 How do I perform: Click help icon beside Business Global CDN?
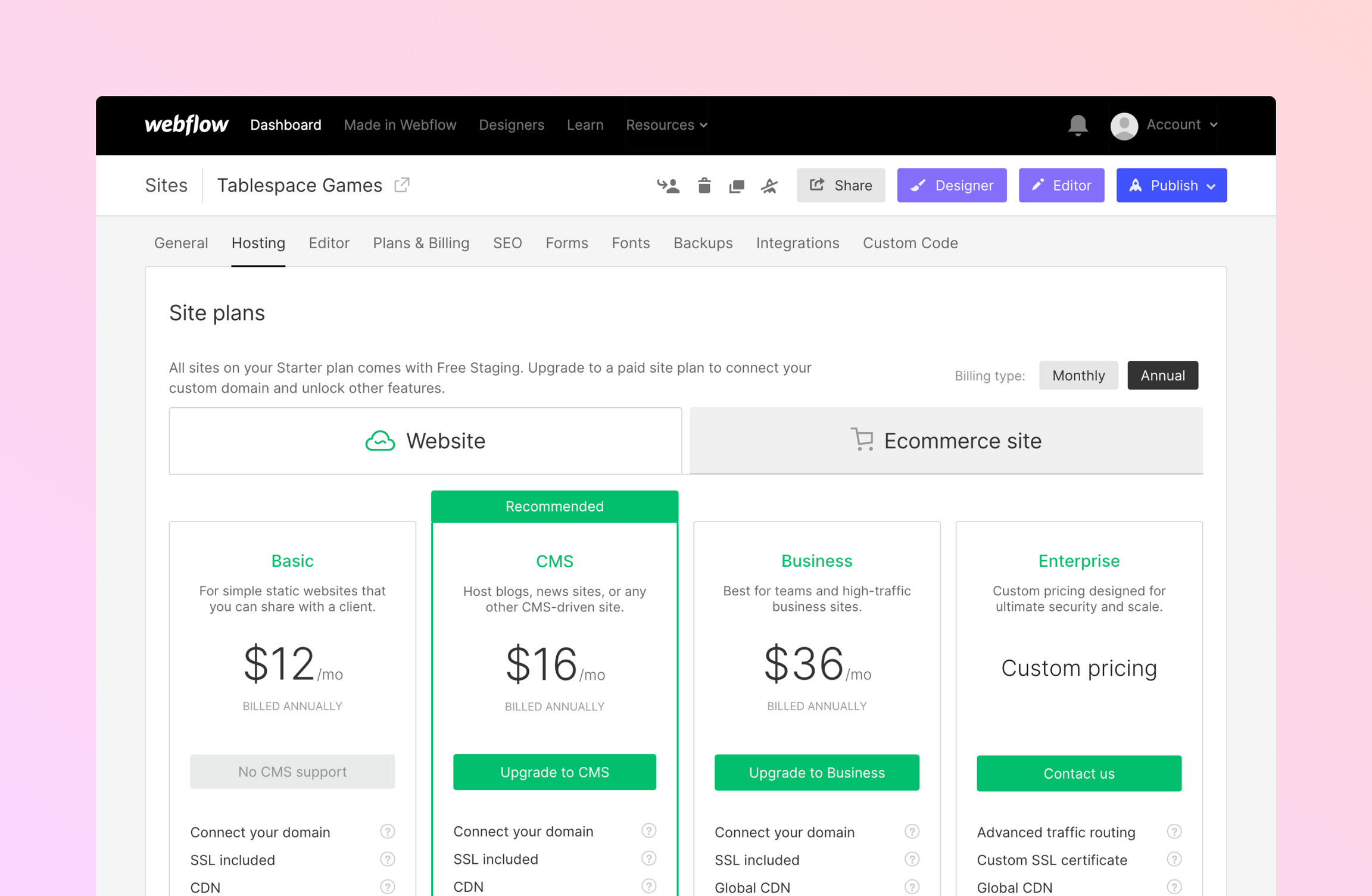pyautogui.click(x=912, y=887)
